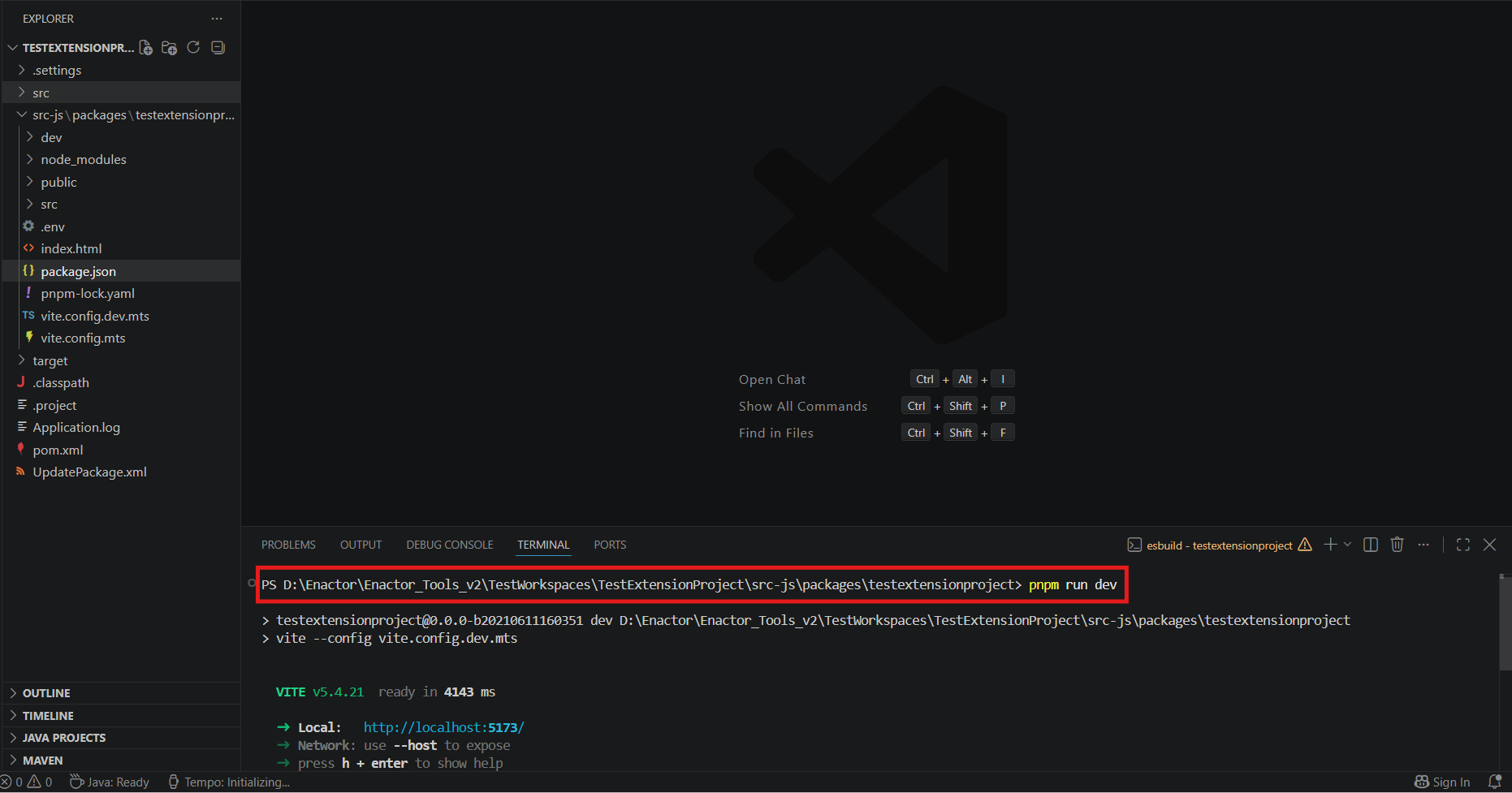
Task: Open the terminal launch profile dropdown arrow
Action: click(x=1347, y=545)
